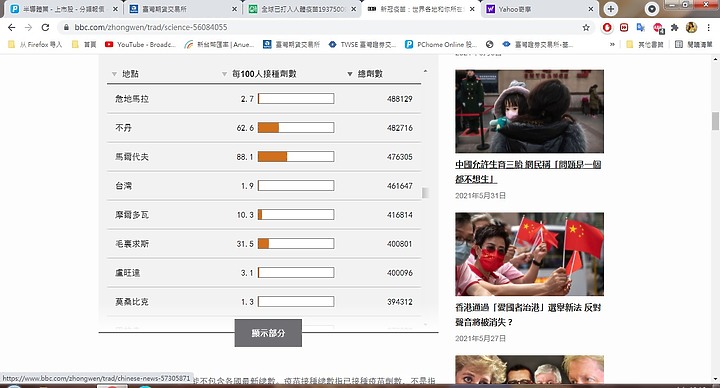
Task: Click the total doses value 394312
Action: click(399, 301)
